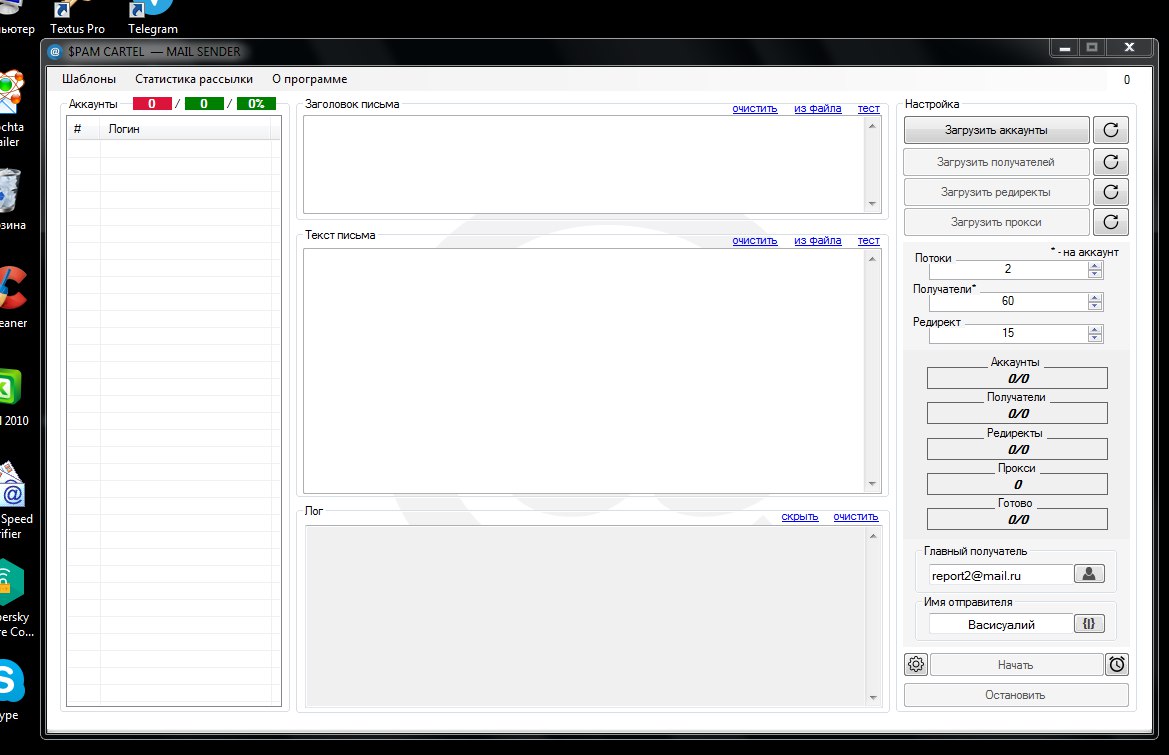
Task: Click Прокси counter box
Action: 1017,484
